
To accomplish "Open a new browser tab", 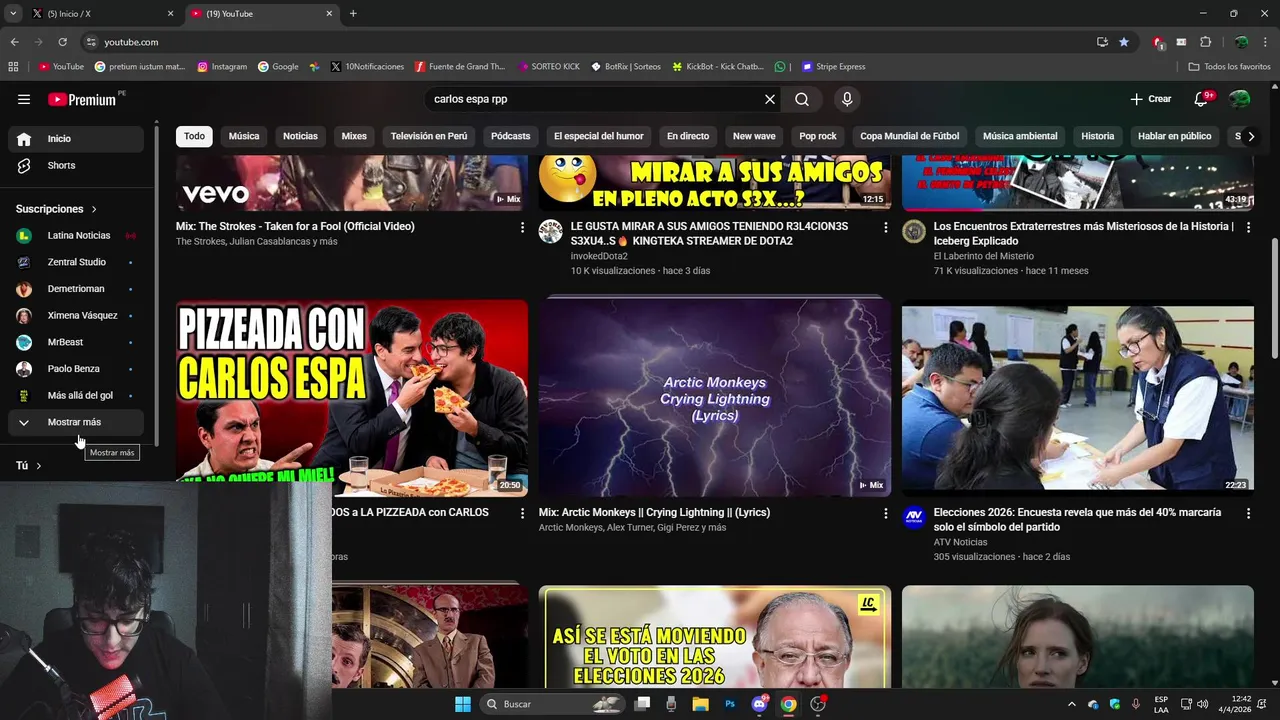I will pyautogui.click(x=353, y=14).
